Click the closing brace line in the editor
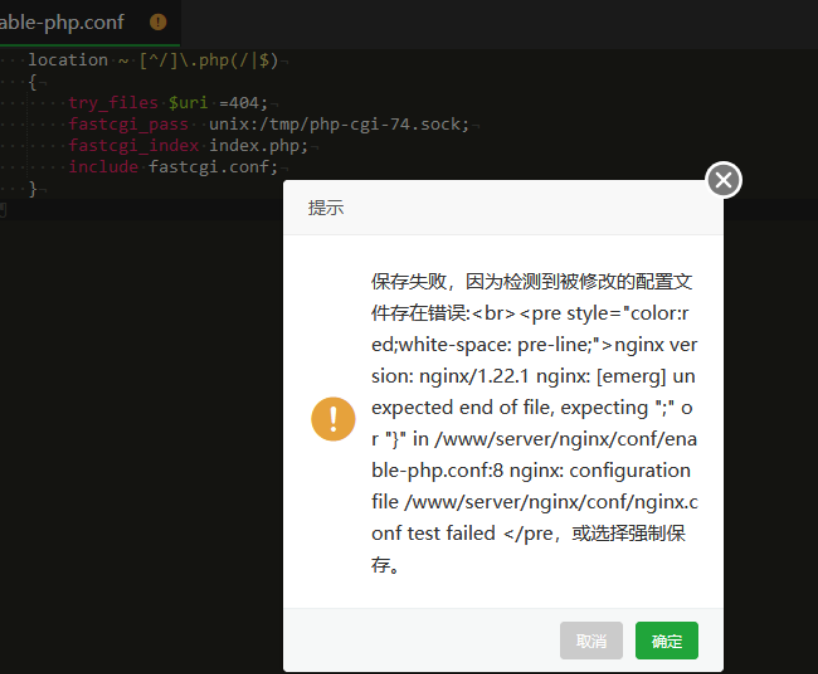 [32, 188]
